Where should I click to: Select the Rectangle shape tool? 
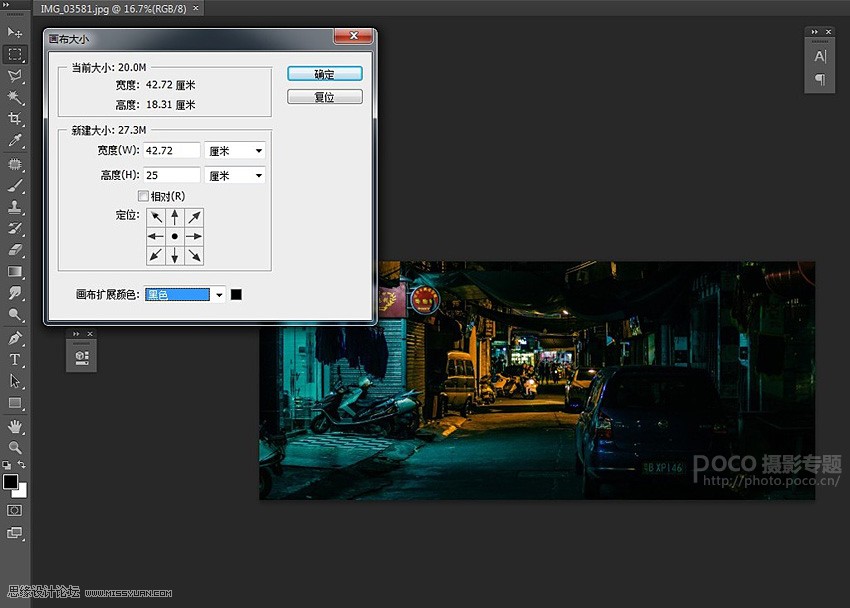click(x=15, y=403)
